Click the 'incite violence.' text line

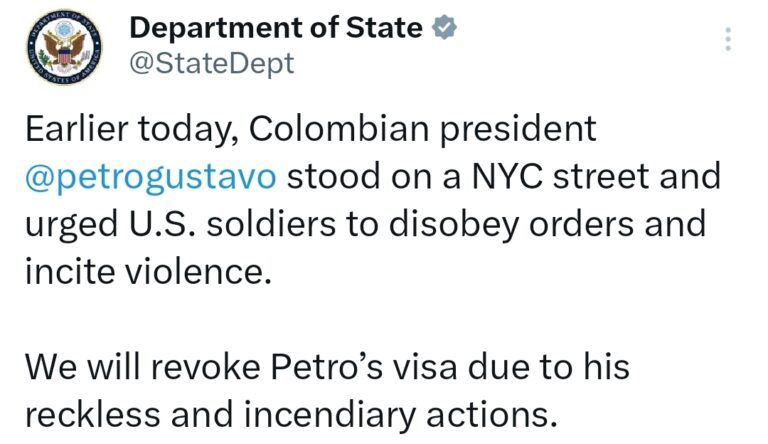pyautogui.click(x=148, y=271)
